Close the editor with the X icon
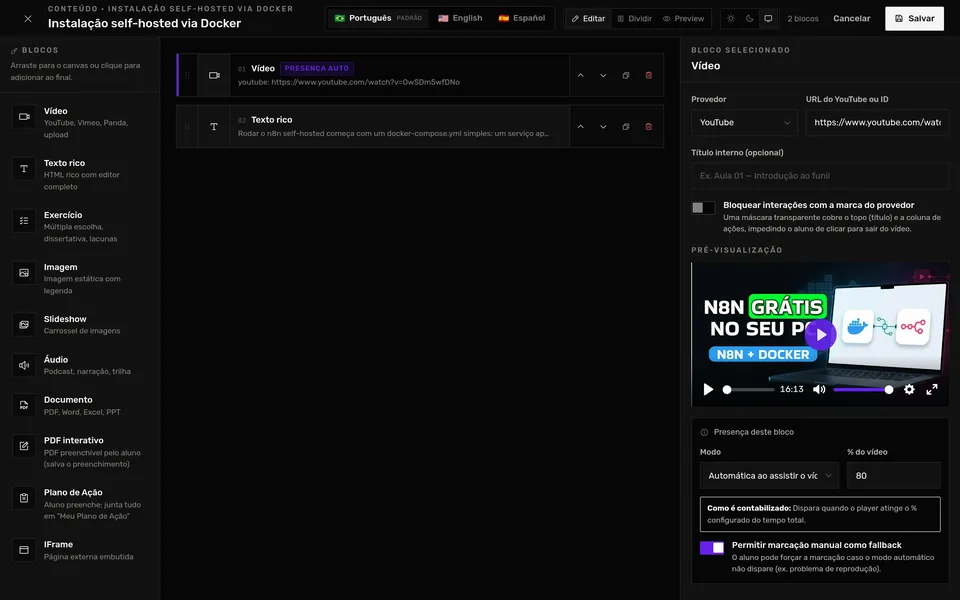960x600 pixels. tap(28, 19)
